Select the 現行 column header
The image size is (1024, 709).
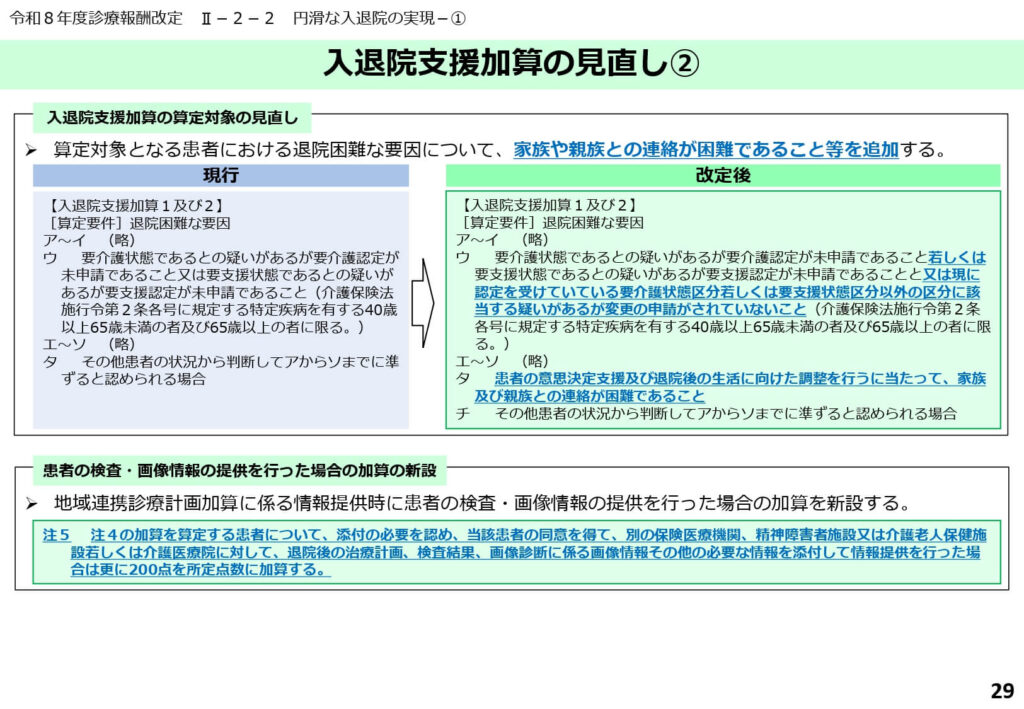coord(220,176)
